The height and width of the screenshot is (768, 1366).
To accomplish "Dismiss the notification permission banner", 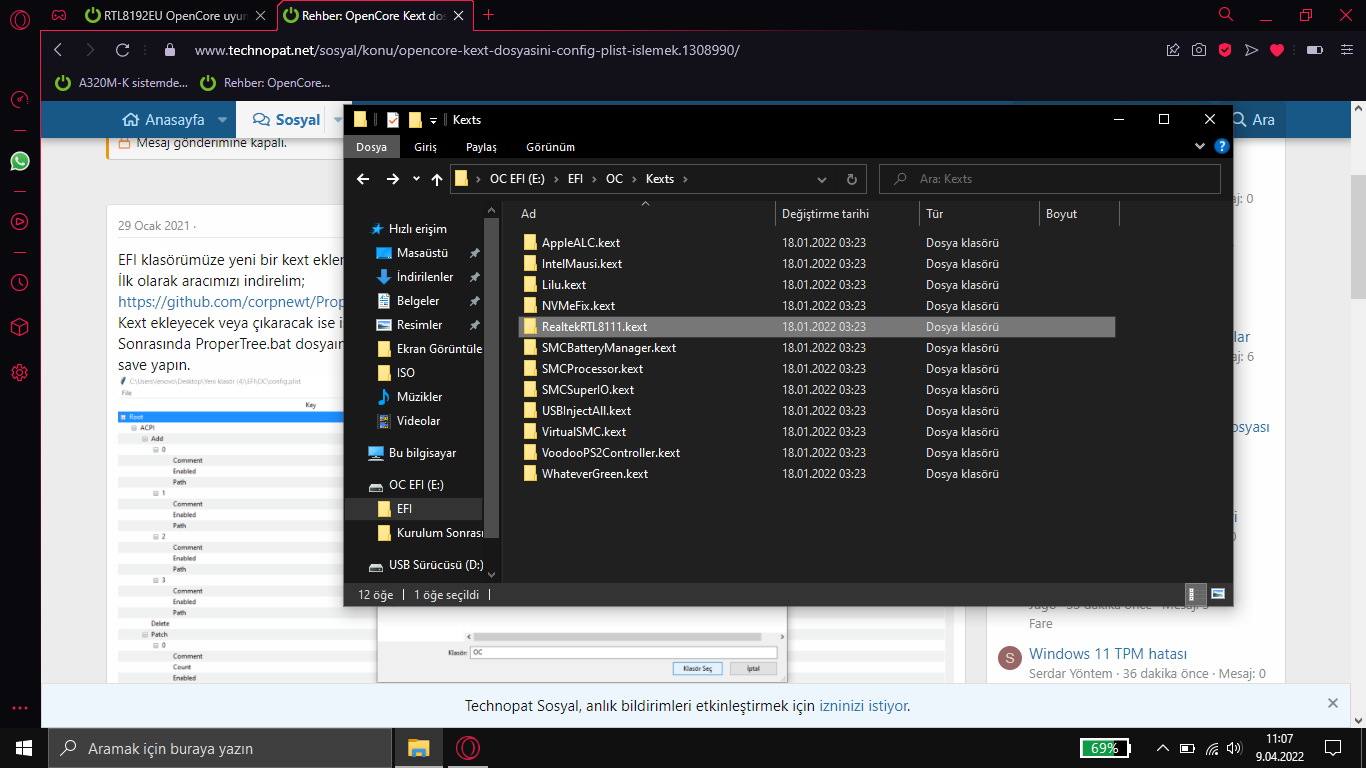I will 1332,704.
